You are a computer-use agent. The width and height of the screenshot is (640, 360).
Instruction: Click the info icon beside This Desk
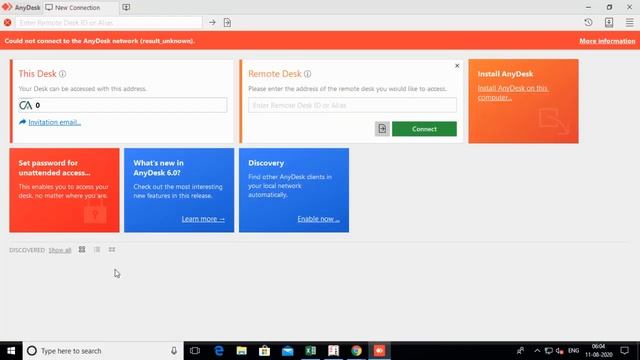[x=62, y=74]
